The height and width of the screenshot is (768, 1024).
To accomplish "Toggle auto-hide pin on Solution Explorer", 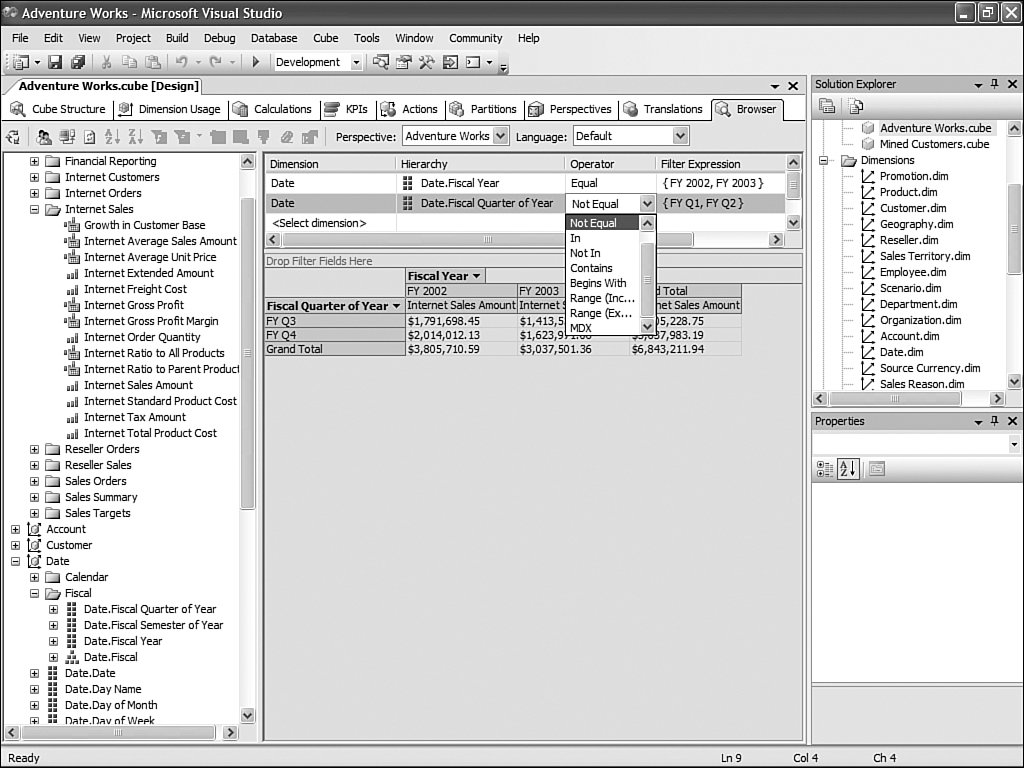I will click(x=995, y=84).
